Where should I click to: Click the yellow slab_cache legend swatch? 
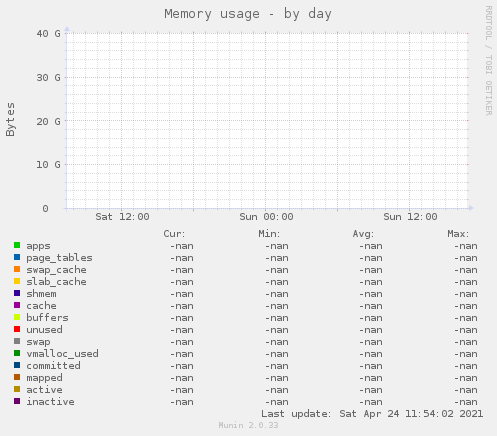(x=17, y=281)
